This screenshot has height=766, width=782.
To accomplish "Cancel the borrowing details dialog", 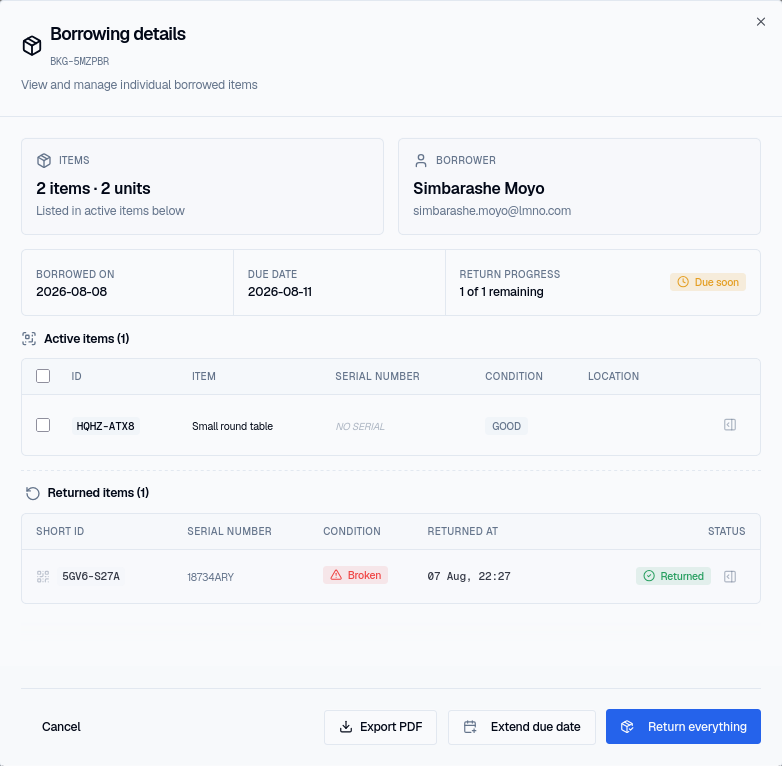I will point(61,727).
